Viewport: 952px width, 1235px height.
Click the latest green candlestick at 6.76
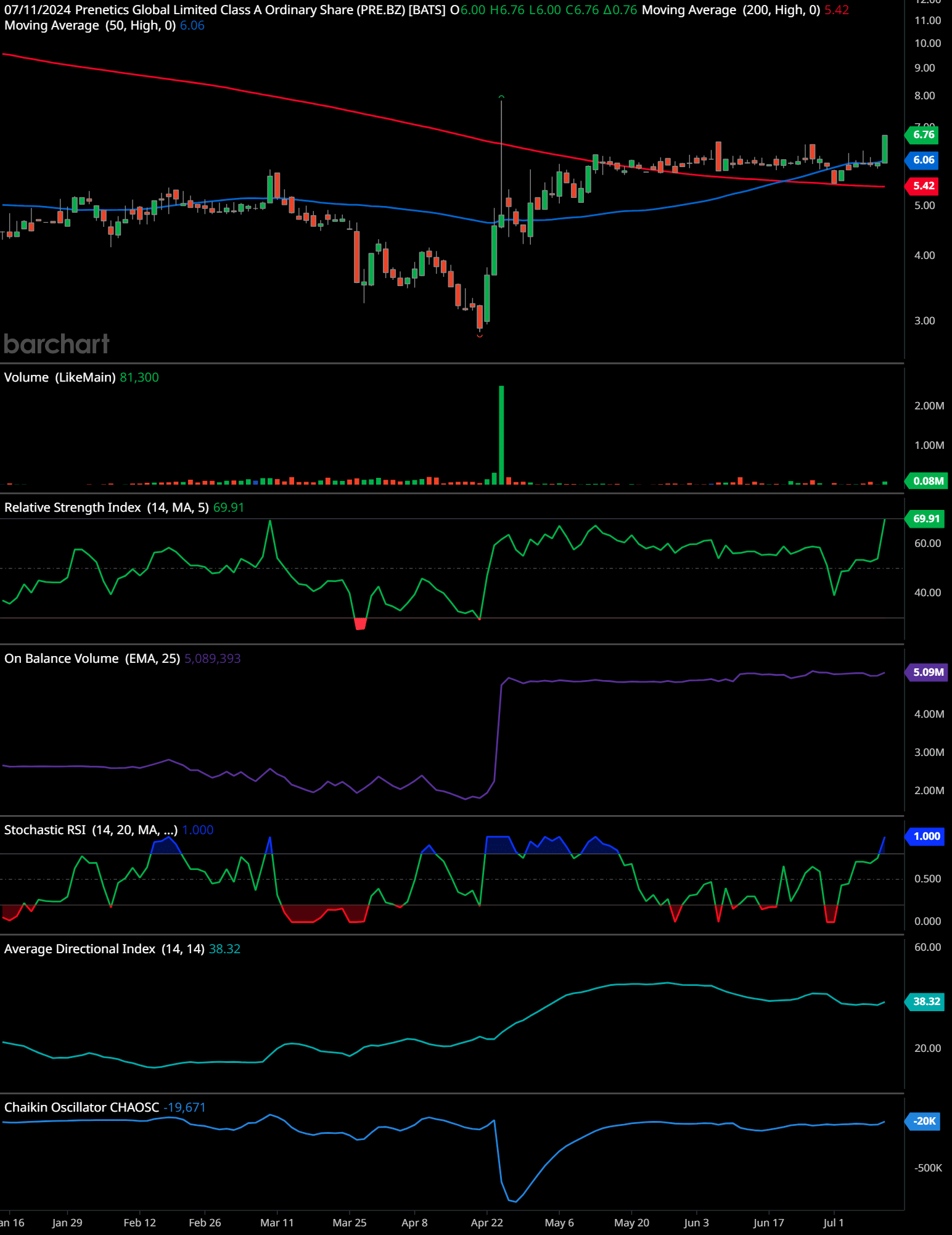(885, 149)
